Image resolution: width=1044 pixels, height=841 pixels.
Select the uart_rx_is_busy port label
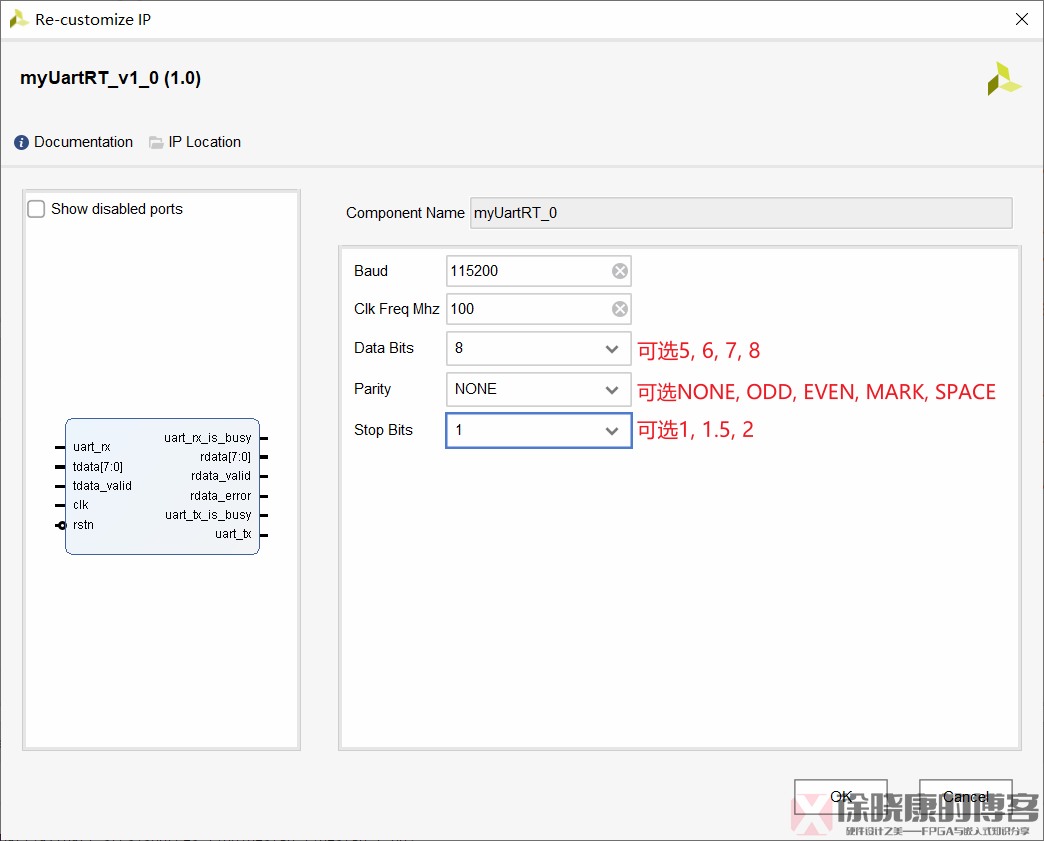(x=208, y=437)
